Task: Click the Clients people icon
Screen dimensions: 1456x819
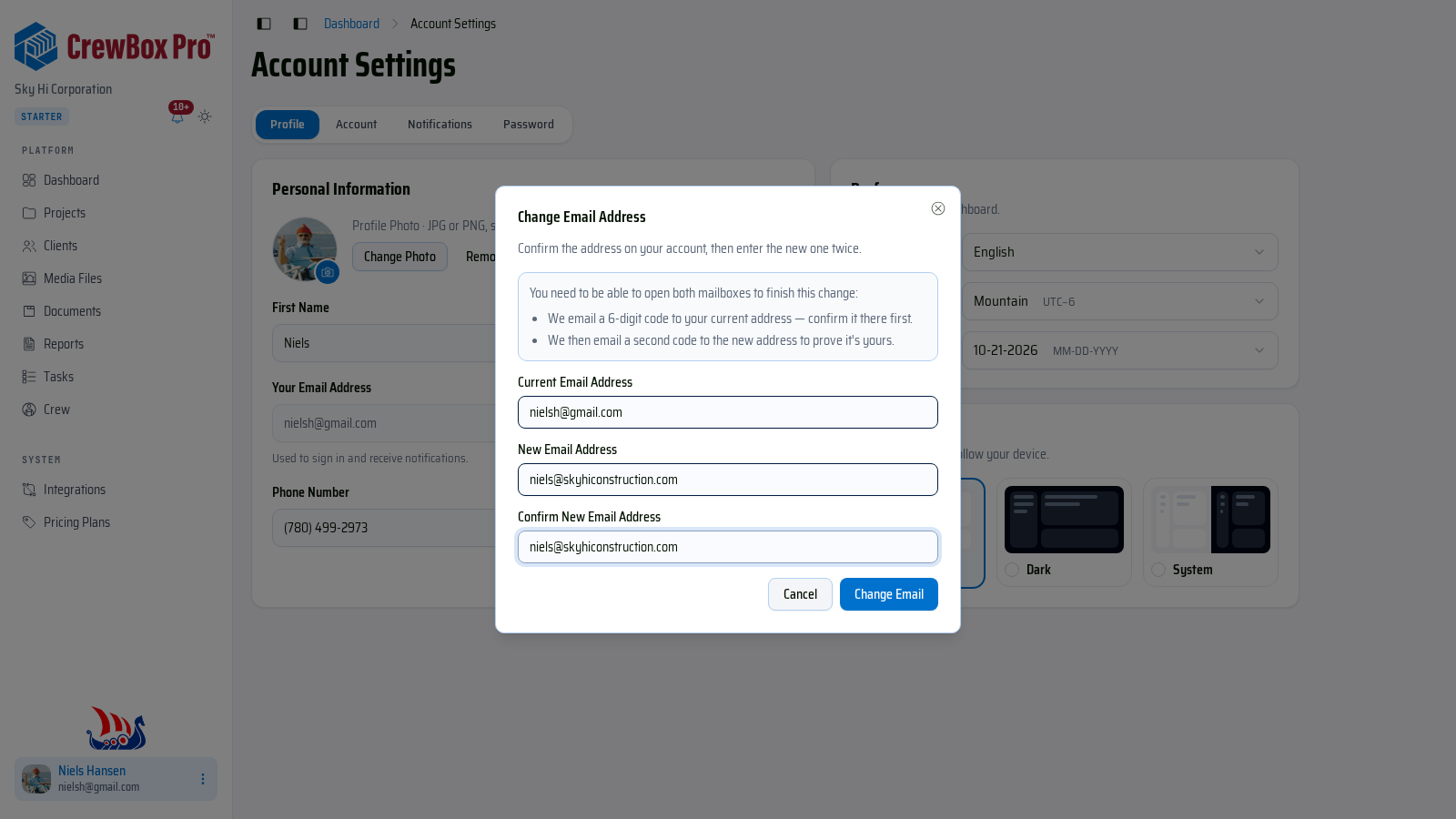Action: [29, 246]
